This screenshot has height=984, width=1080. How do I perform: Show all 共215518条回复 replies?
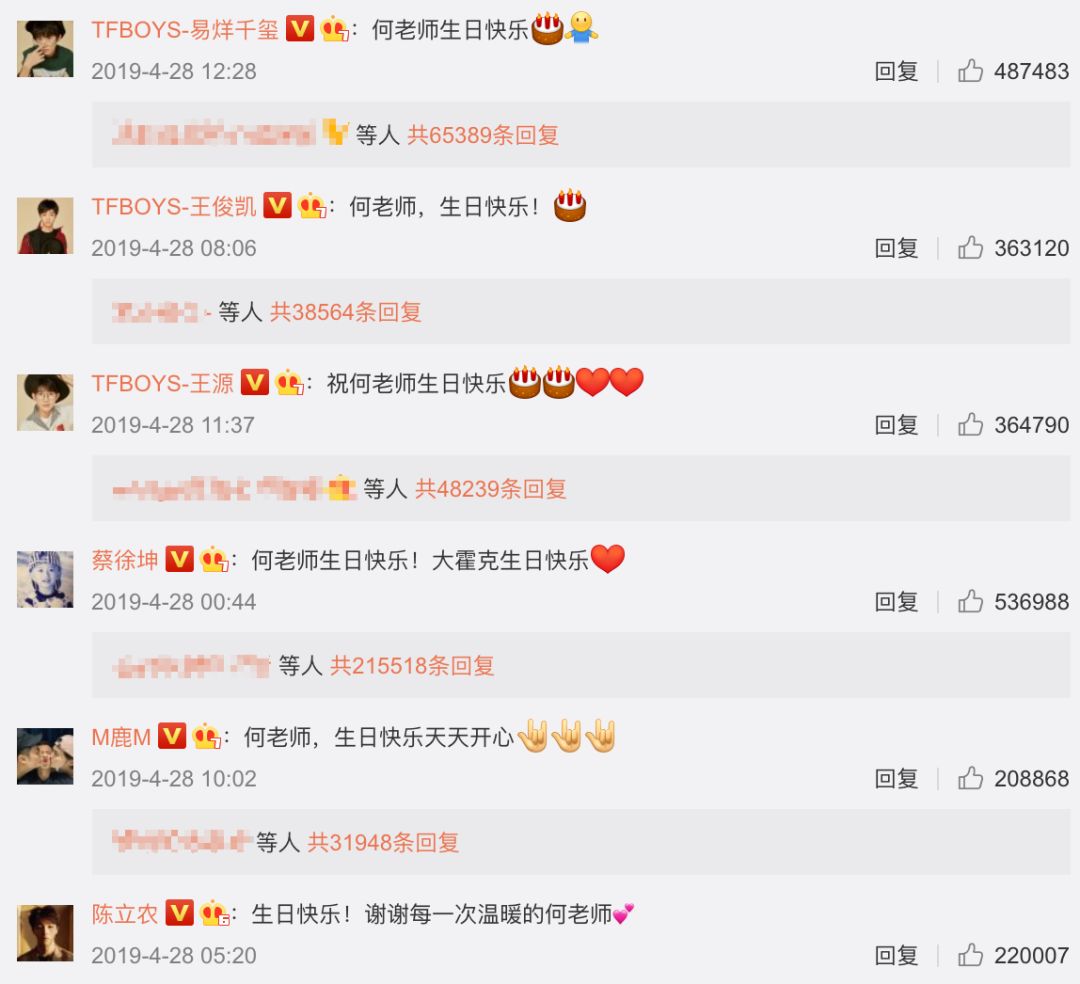(x=413, y=666)
